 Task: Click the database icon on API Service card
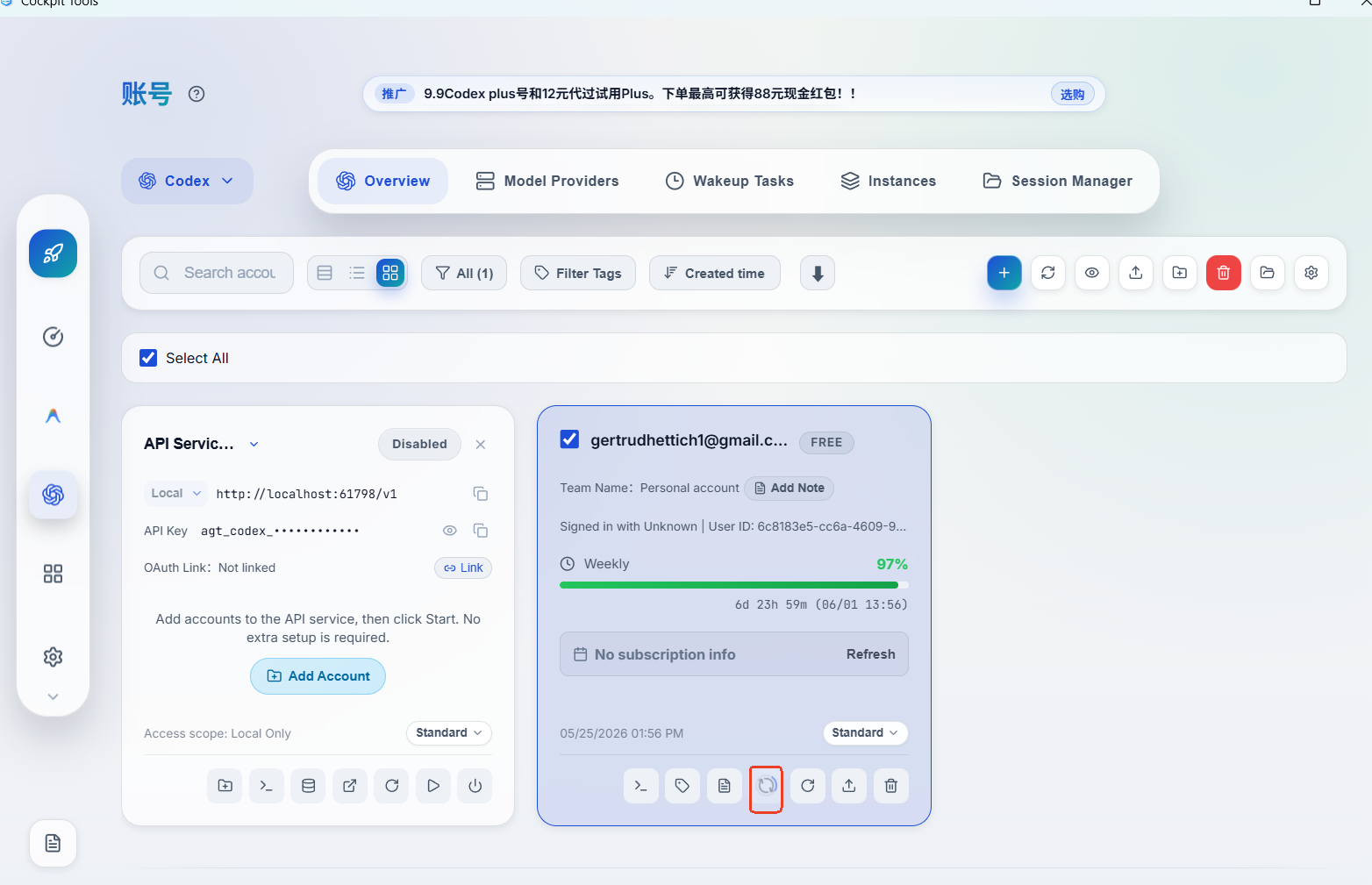[309, 786]
